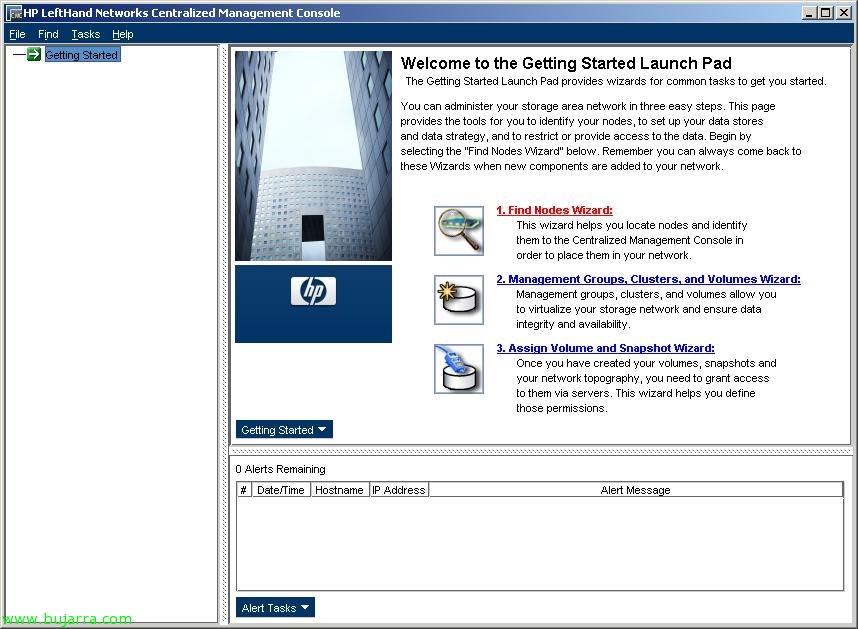Expand the Getting Started dropdown button
The width and height of the screenshot is (858, 629).
(x=284, y=430)
